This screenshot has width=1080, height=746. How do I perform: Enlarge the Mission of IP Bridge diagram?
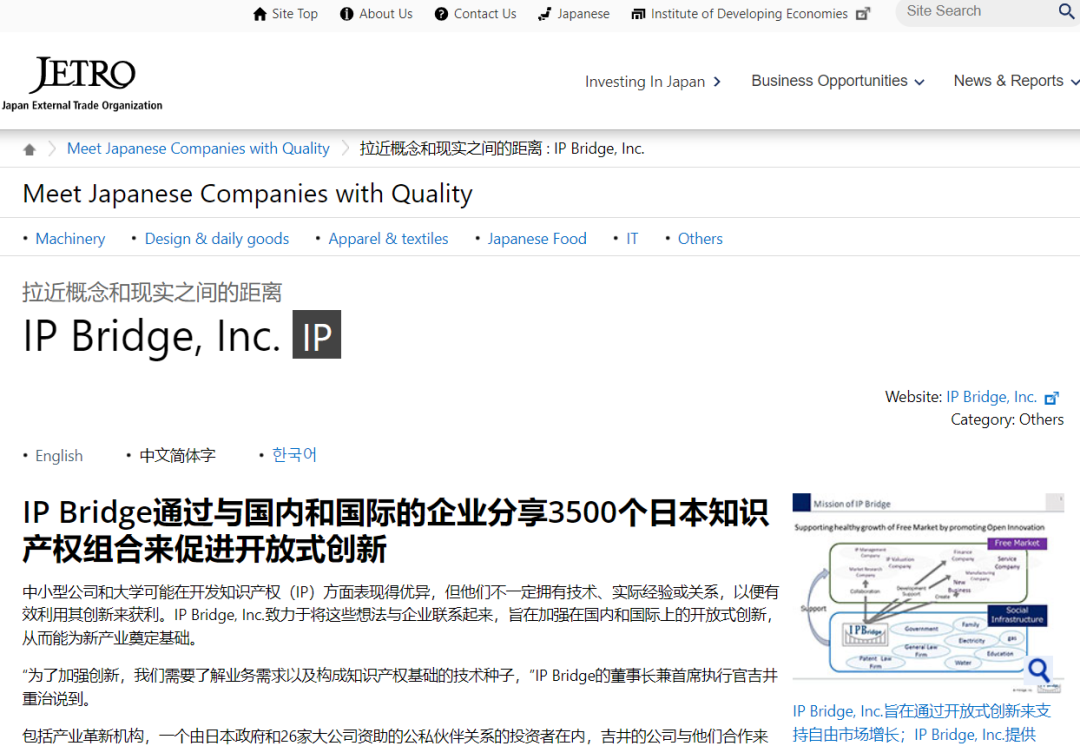coord(928,592)
